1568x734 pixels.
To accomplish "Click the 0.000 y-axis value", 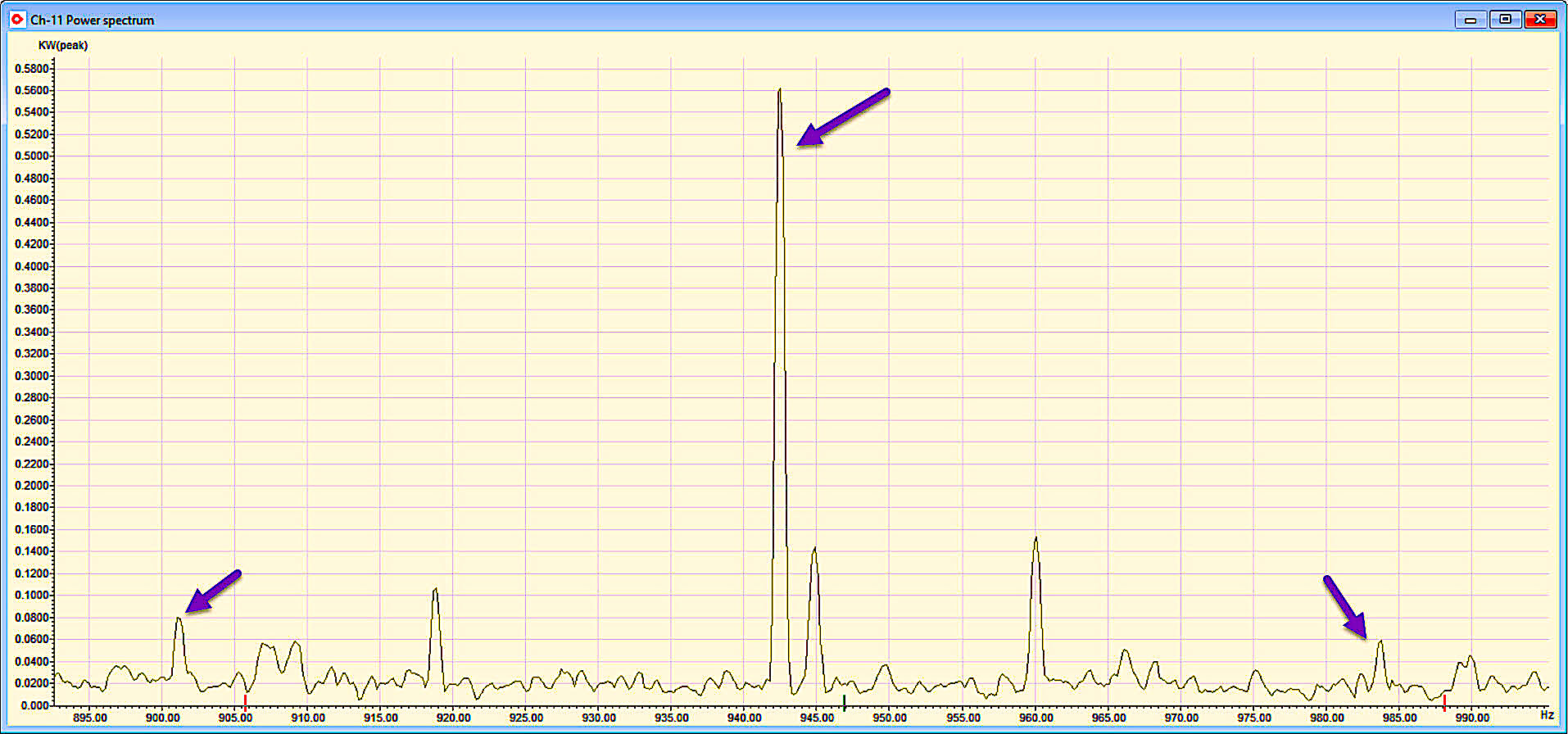I will pyautogui.click(x=34, y=705).
